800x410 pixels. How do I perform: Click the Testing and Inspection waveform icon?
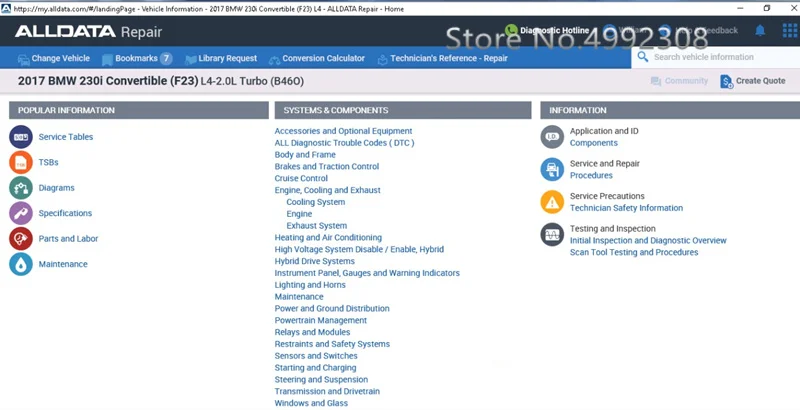(x=552, y=235)
